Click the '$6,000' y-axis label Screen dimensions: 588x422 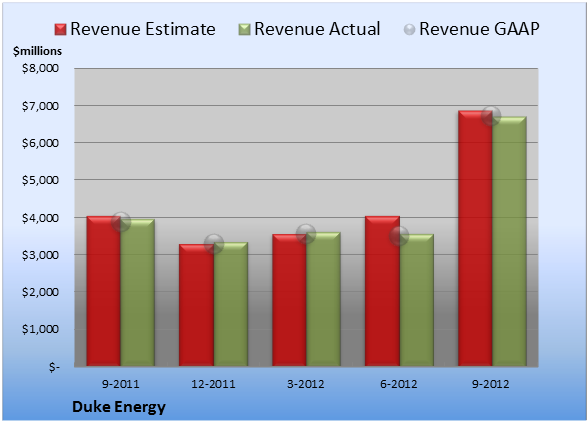click(40, 143)
